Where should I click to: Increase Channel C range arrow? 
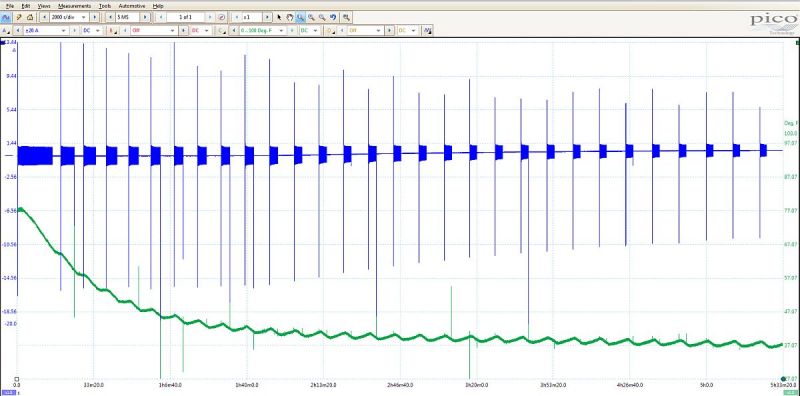pyautogui.click(x=292, y=31)
